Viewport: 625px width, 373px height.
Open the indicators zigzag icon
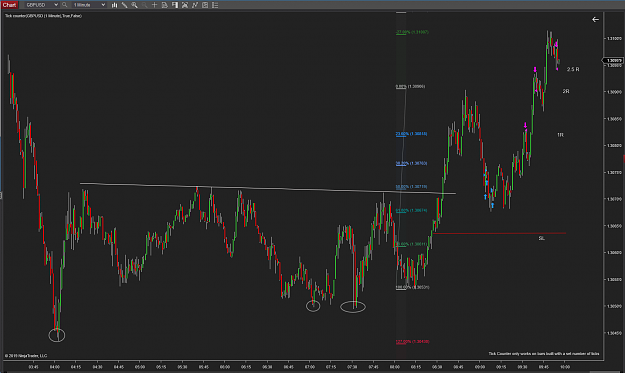pyautogui.click(x=195, y=5)
